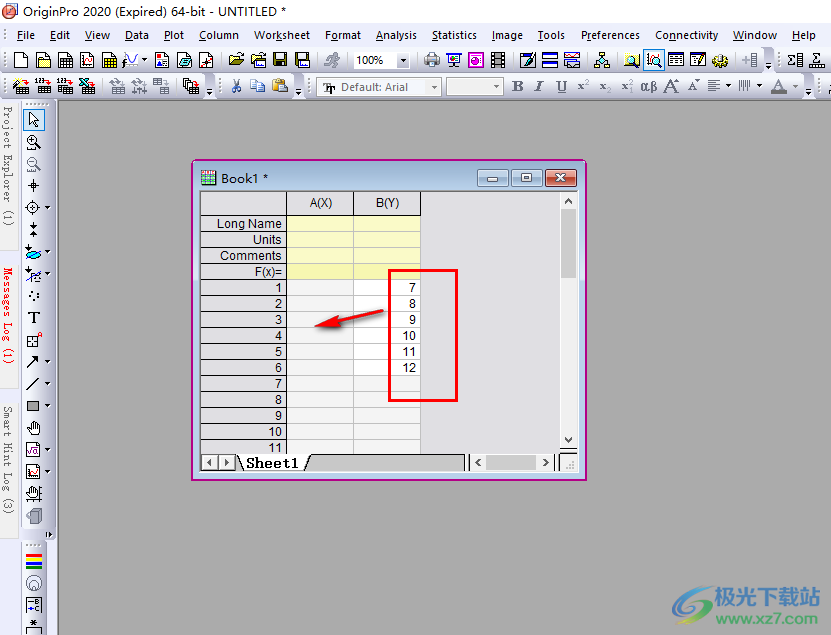The width and height of the screenshot is (831, 635).
Task: Create a new matrix window
Action: [109, 60]
